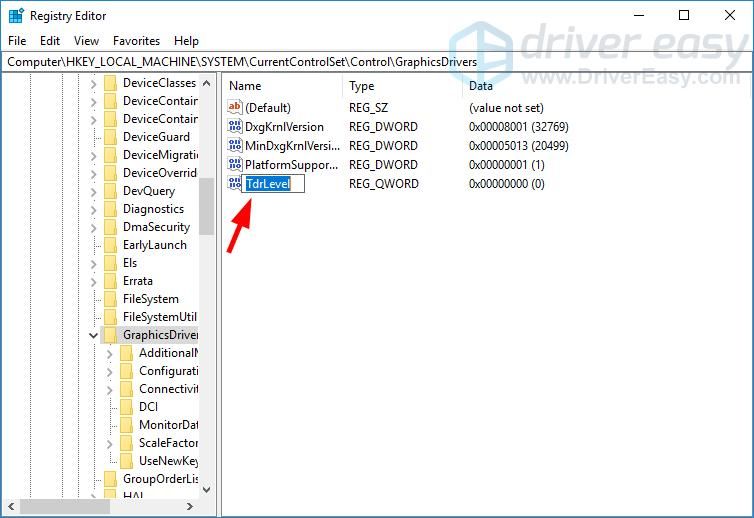Open the Edit menu
Viewport: 754px width, 518px height.
(50, 41)
